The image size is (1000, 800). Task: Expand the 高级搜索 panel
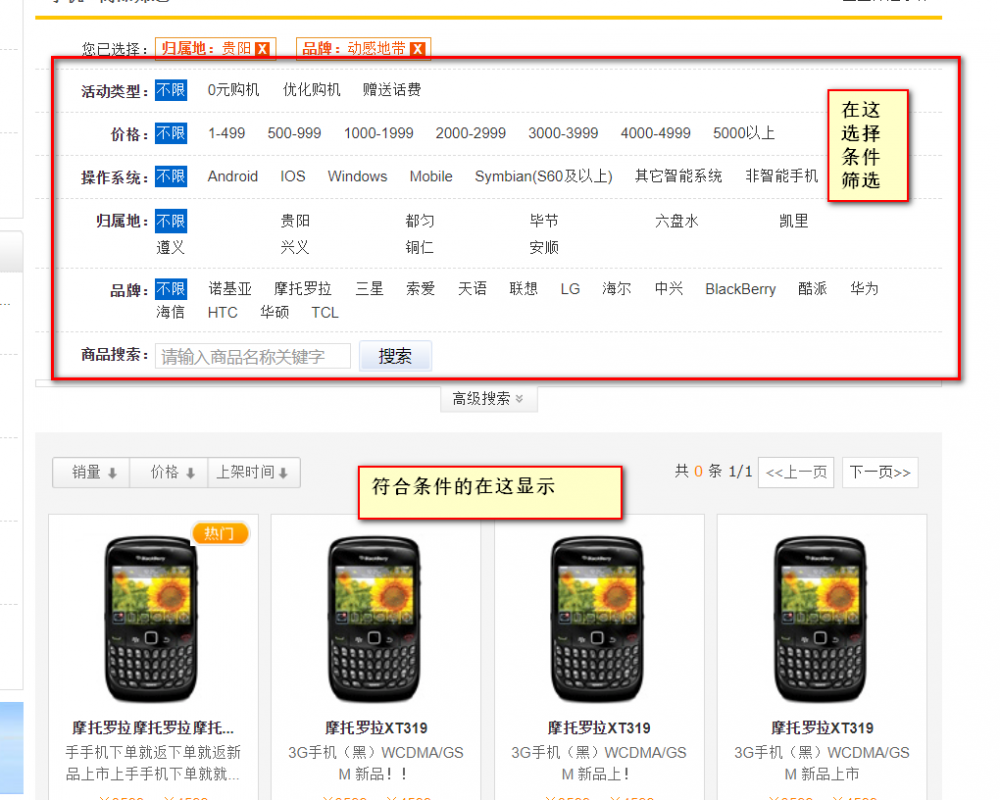coord(489,399)
